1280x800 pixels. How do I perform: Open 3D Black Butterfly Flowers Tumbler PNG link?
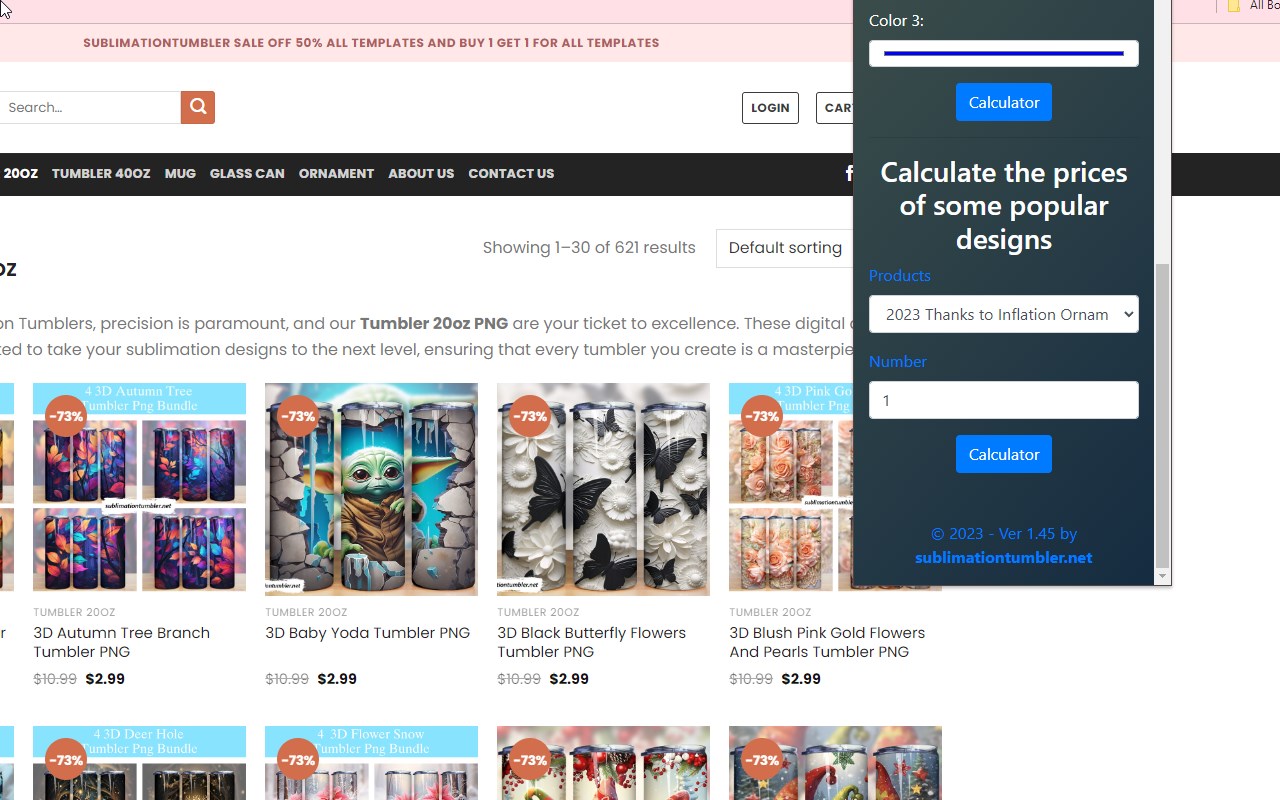tap(591, 642)
